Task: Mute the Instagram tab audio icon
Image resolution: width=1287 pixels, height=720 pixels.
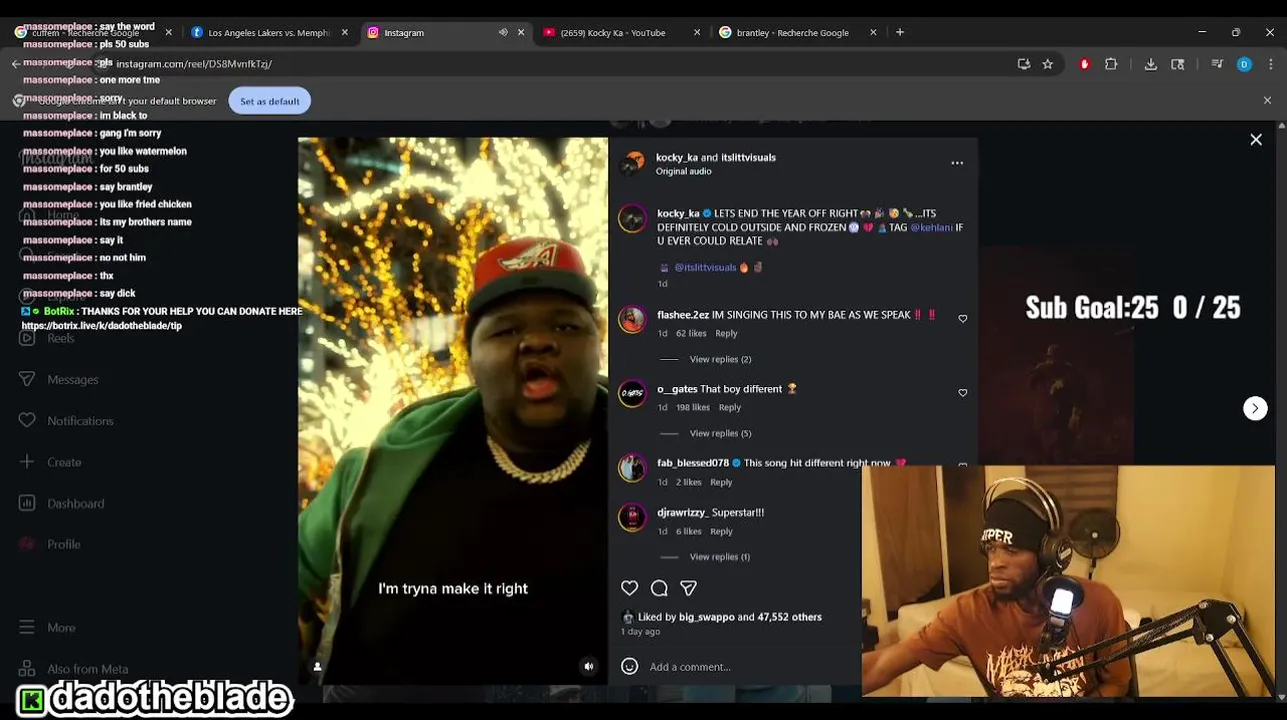Action: click(503, 32)
